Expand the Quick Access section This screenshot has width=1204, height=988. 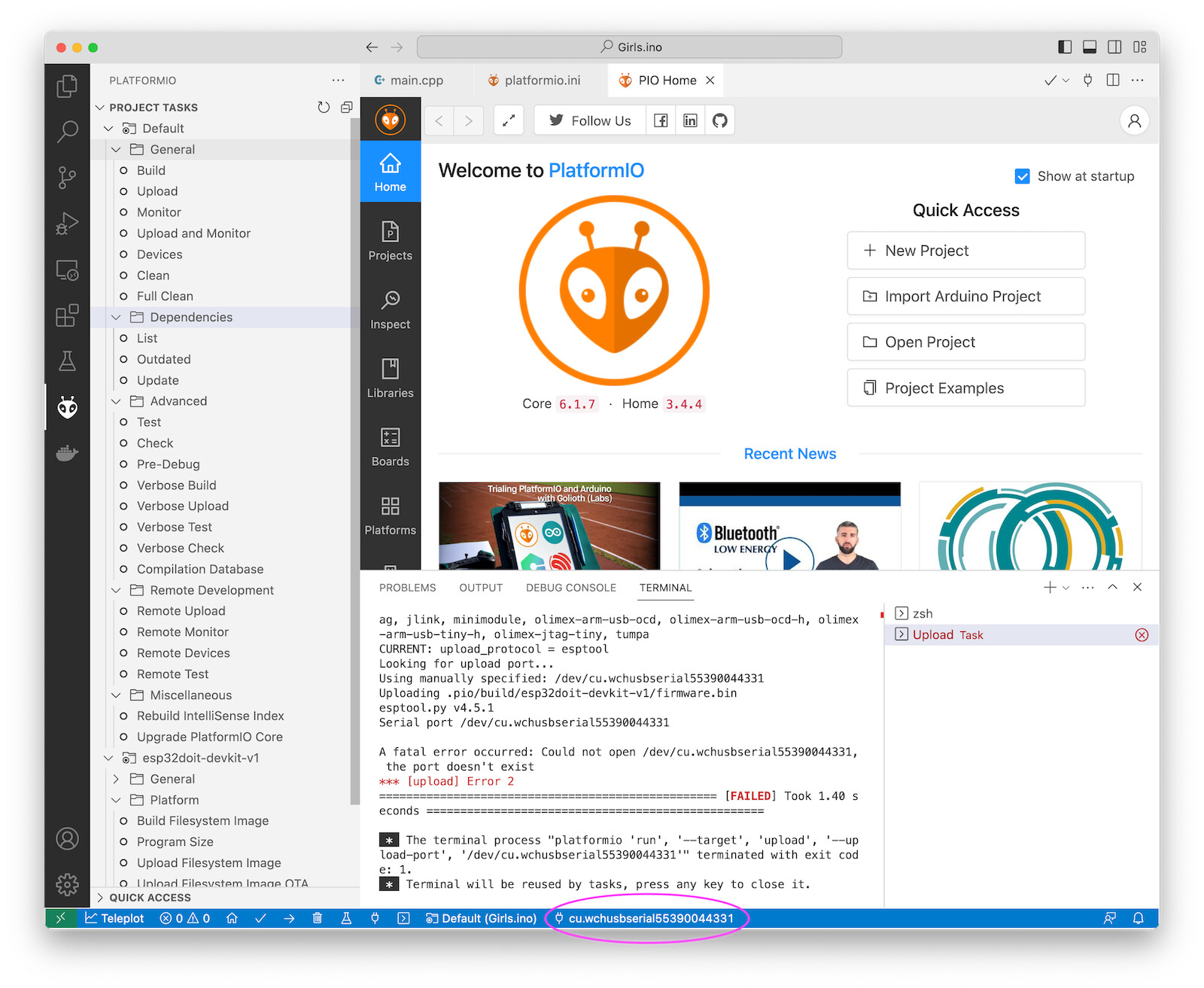(x=100, y=898)
